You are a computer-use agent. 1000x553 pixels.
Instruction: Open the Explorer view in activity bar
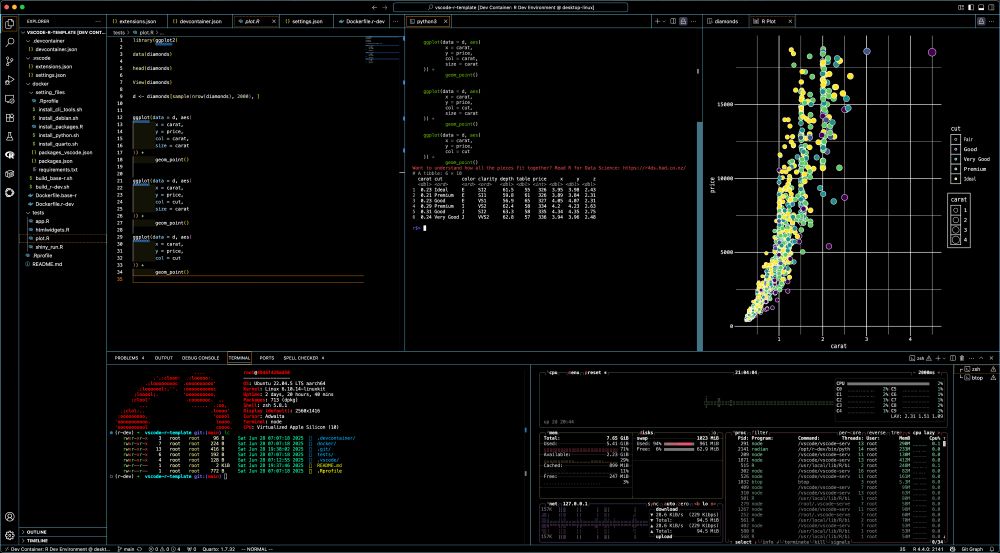tap(10, 24)
